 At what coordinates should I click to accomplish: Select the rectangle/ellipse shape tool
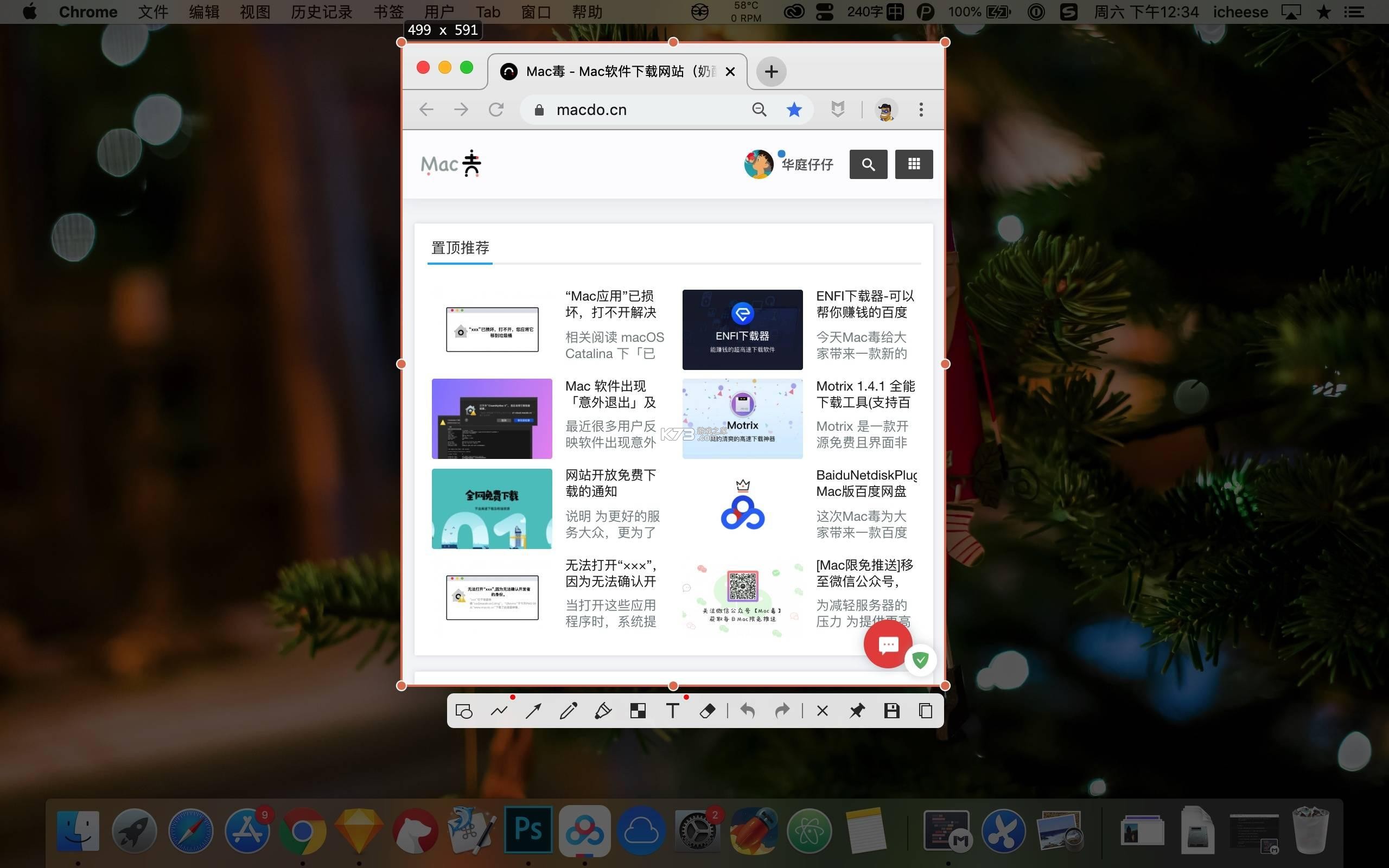click(464, 711)
